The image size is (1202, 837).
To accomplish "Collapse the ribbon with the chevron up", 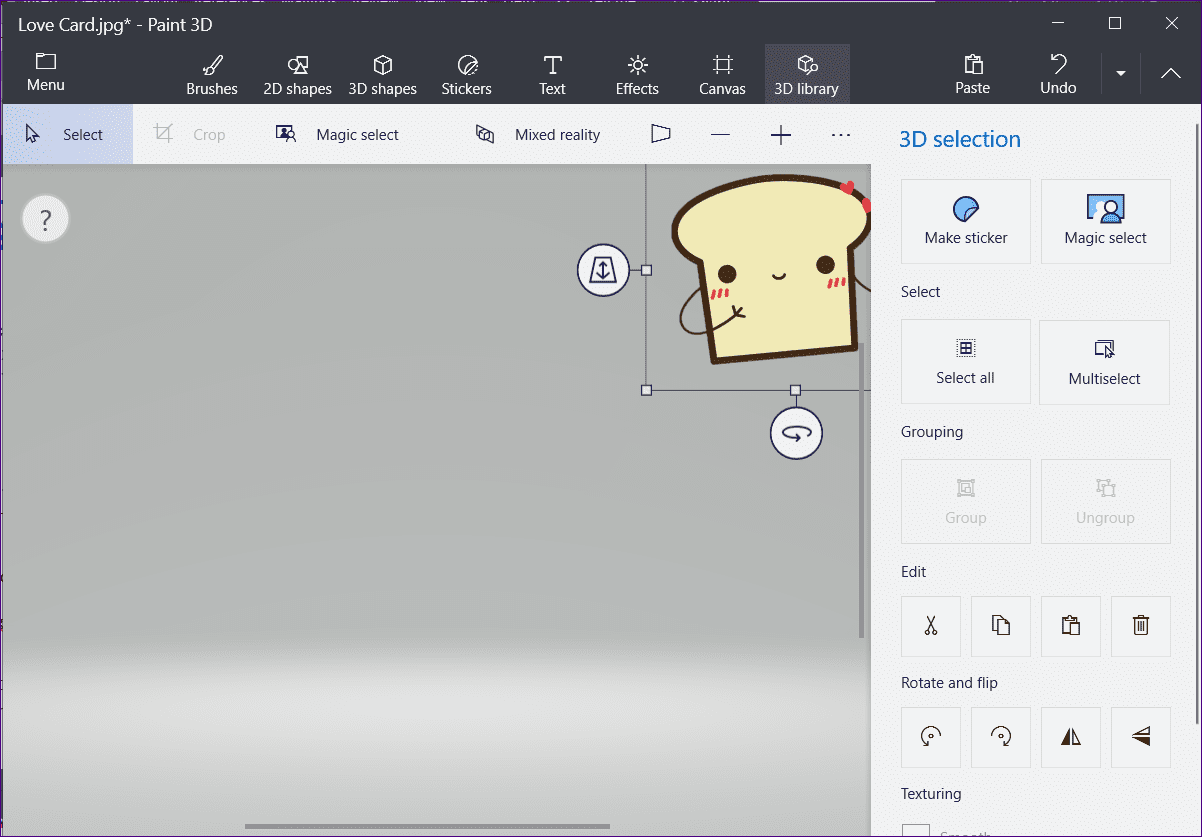I will (1170, 73).
